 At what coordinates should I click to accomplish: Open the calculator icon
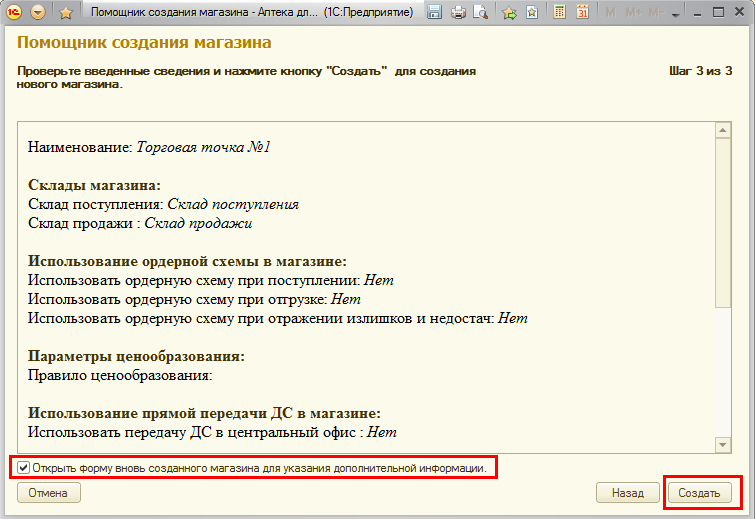coord(560,13)
